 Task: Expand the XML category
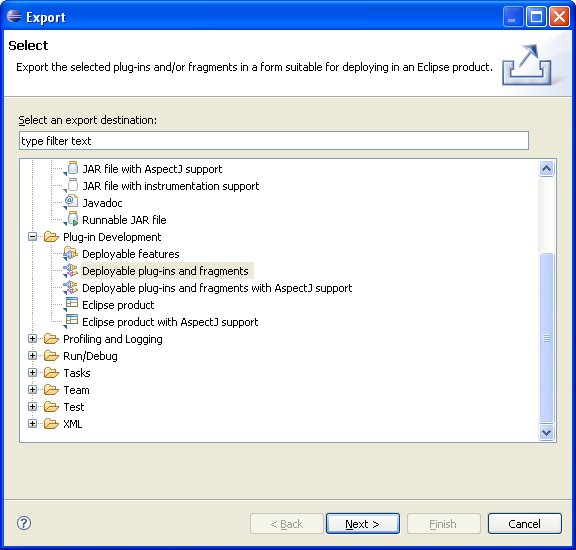tap(32, 424)
